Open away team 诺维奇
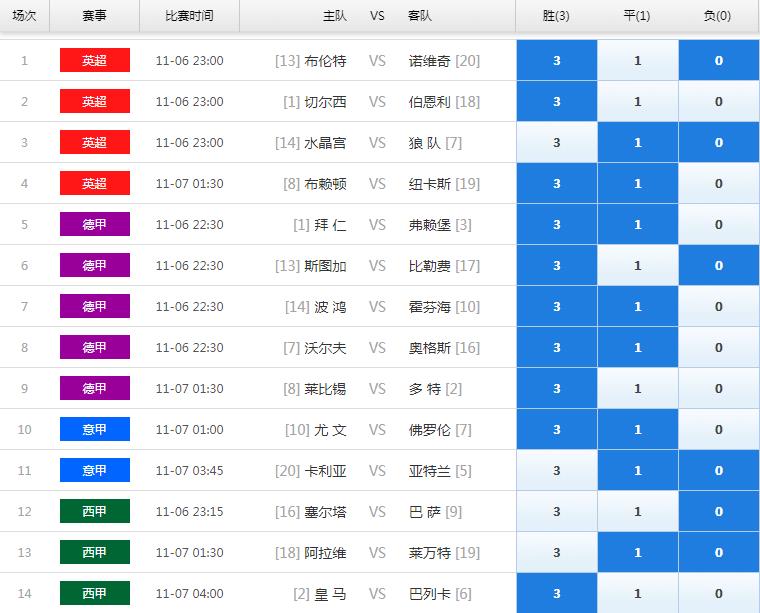Screen dimensions: 760x613 (429, 61)
